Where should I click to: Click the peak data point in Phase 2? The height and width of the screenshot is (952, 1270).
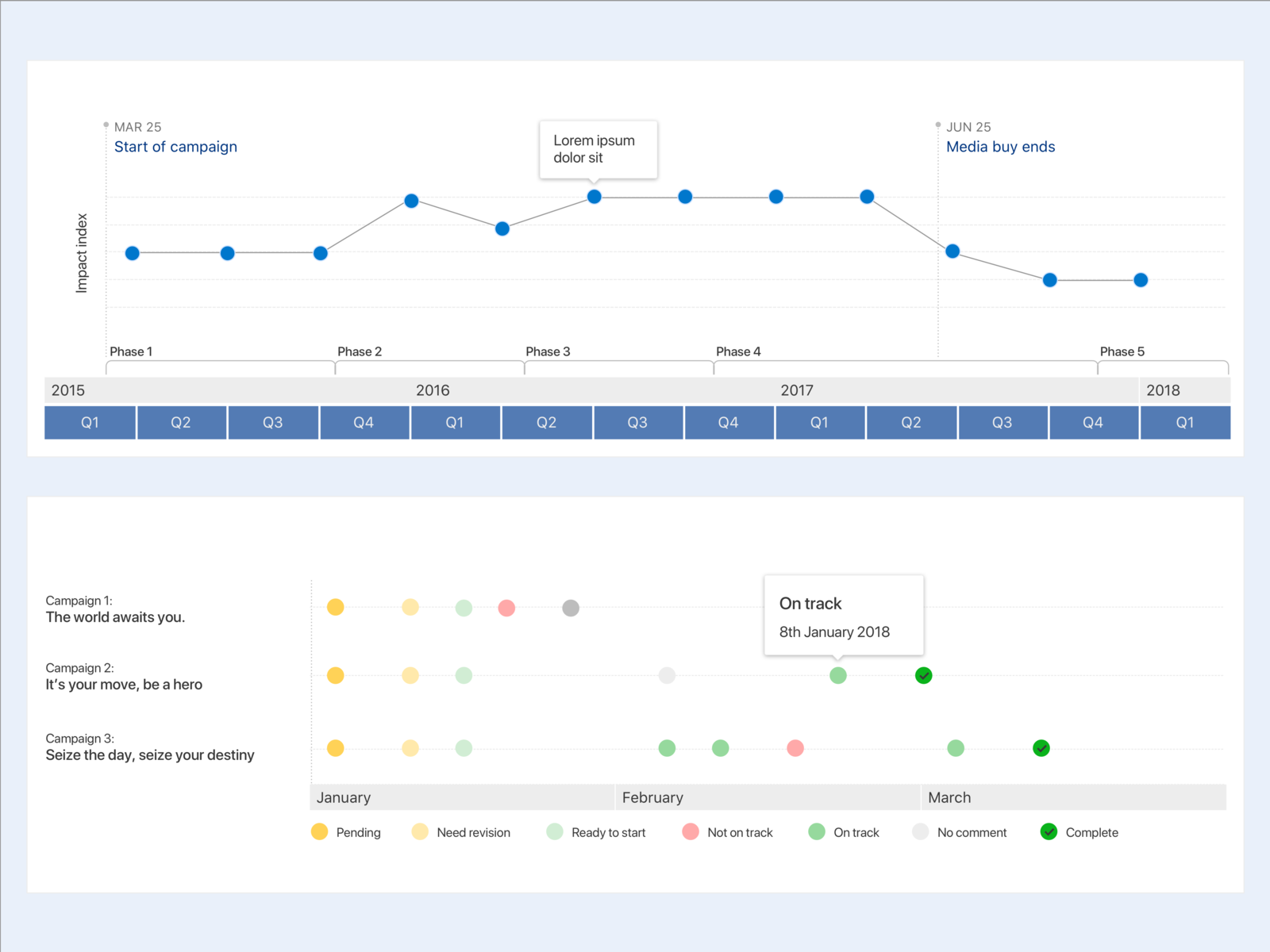click(411, 201)
